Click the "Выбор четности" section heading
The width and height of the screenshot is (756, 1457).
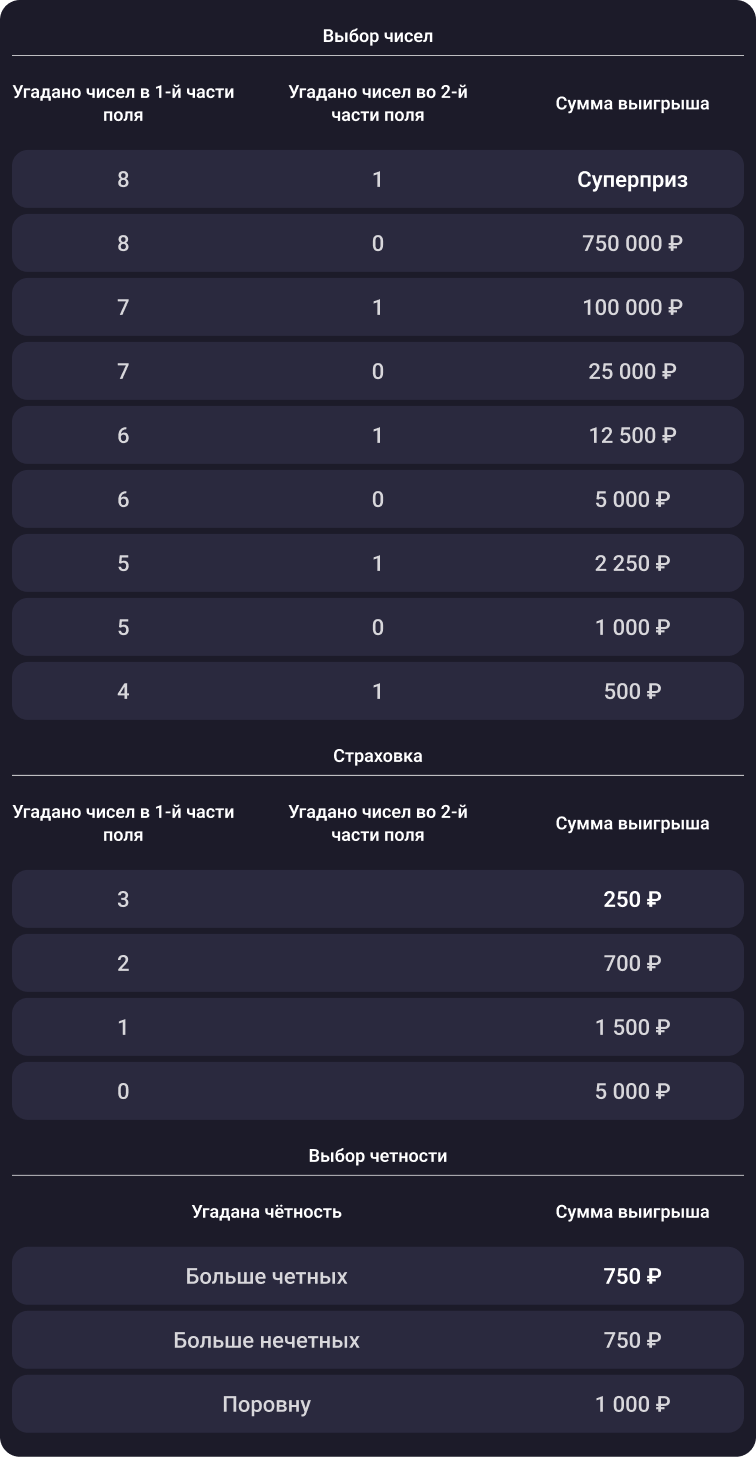(378, 1156)
